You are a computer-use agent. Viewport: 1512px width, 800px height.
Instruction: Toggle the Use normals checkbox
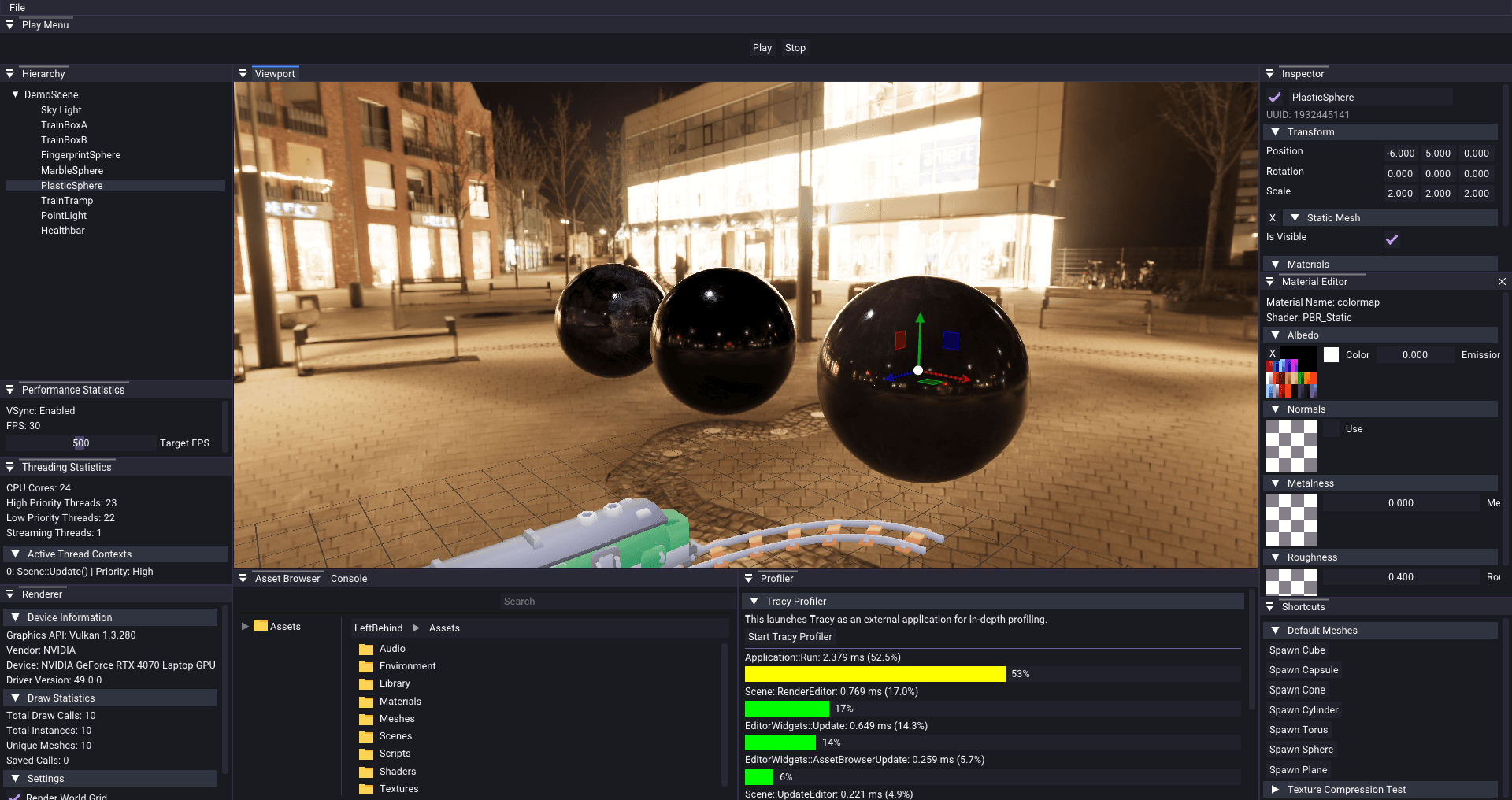tap(1332, 429)
